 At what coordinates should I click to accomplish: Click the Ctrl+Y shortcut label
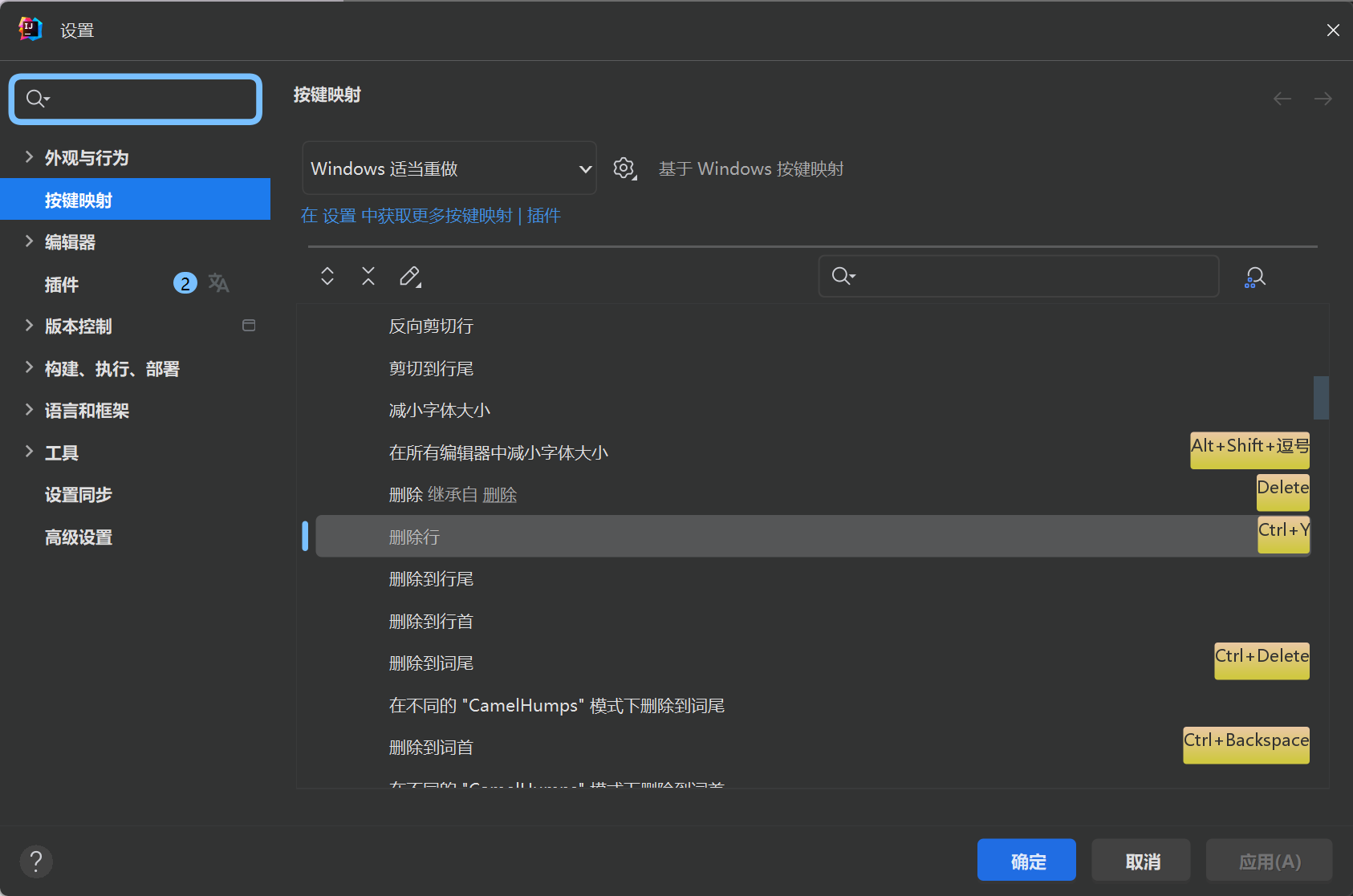(1283, 534)
